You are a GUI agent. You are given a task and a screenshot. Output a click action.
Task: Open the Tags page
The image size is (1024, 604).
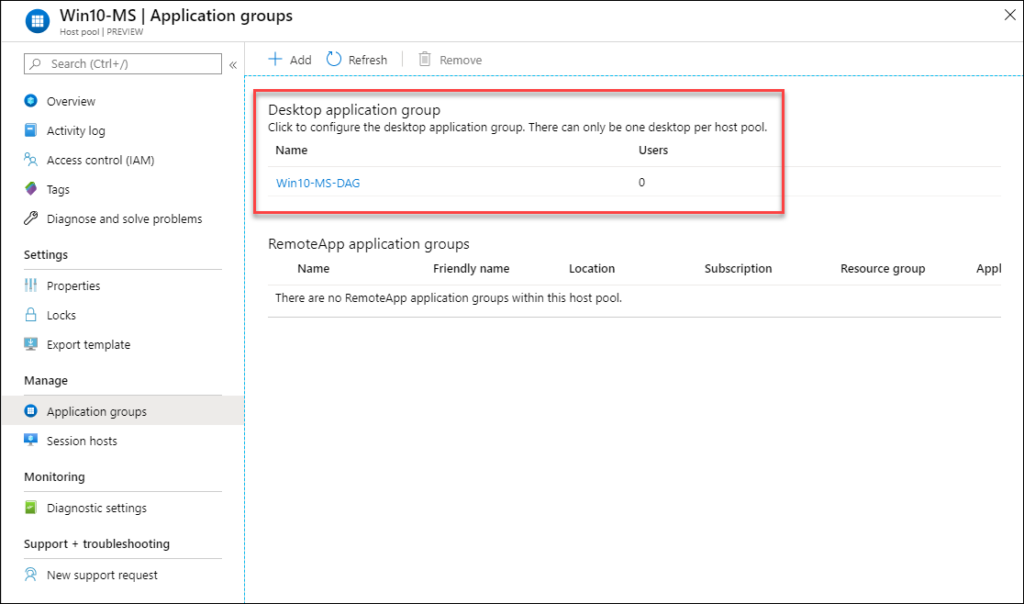tap(58, 189)
